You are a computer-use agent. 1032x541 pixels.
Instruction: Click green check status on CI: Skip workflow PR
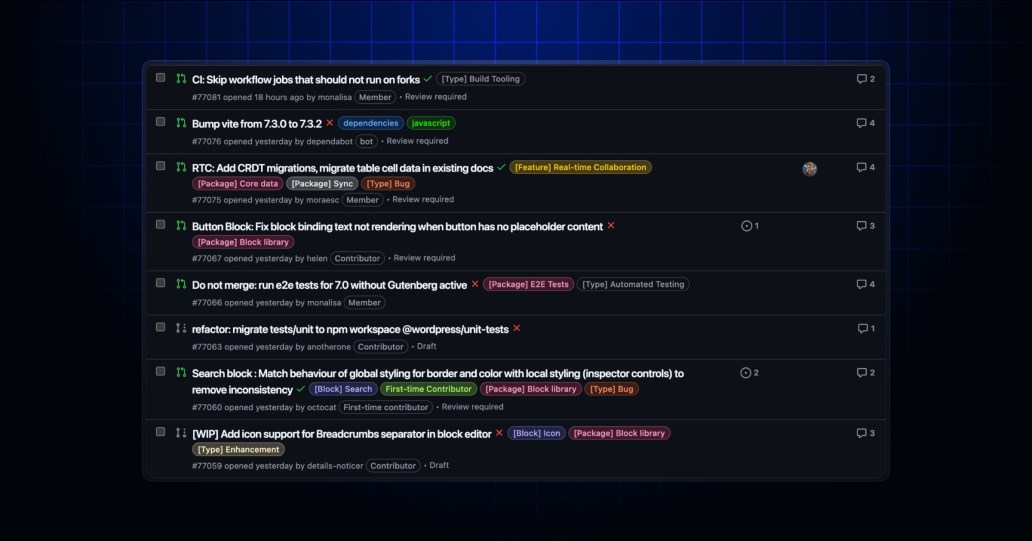coord(428,79)
